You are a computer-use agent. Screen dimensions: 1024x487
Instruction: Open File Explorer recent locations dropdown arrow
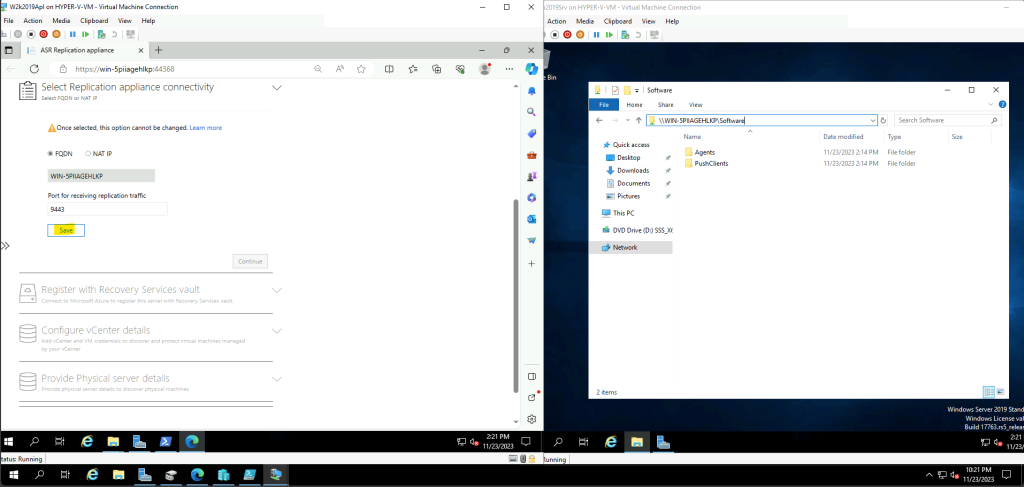click(628, 120)
